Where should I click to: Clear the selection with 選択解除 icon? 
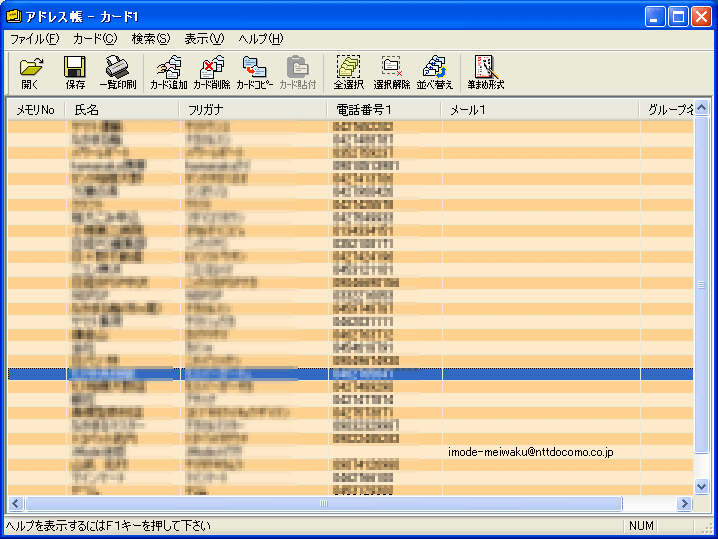[x=391, y=72]
